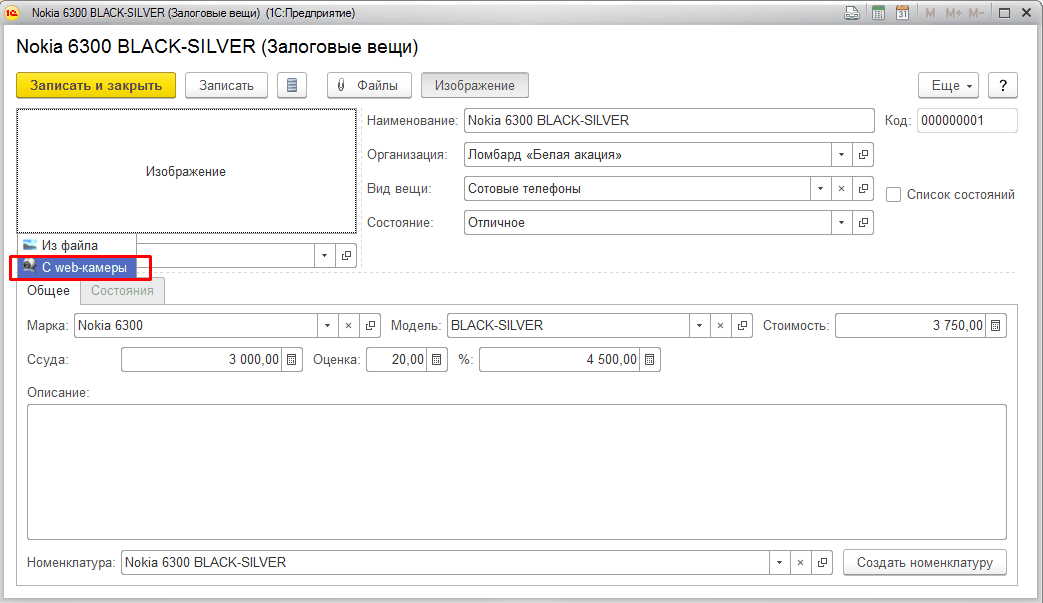Click the report list icon button beside Записать

click(x=292, y=86)
